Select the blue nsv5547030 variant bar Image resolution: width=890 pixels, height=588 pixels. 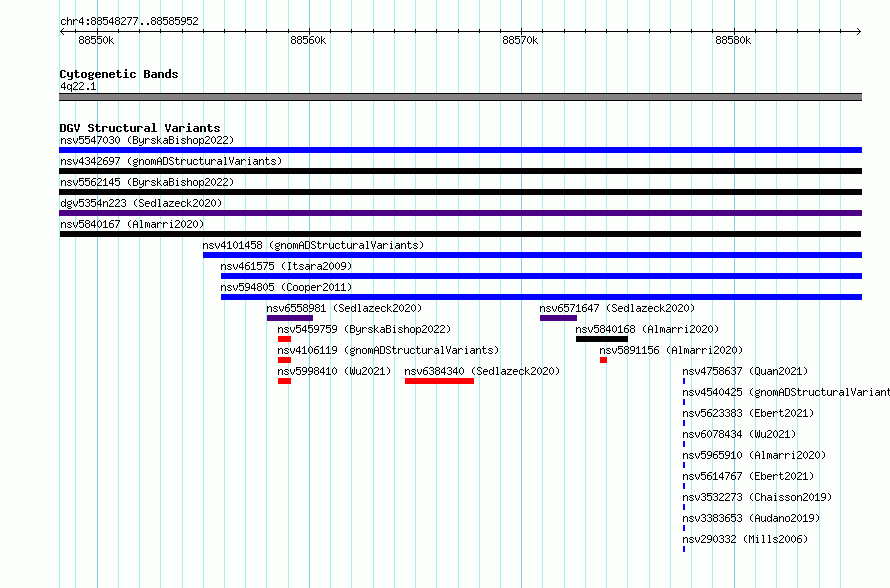460,150
